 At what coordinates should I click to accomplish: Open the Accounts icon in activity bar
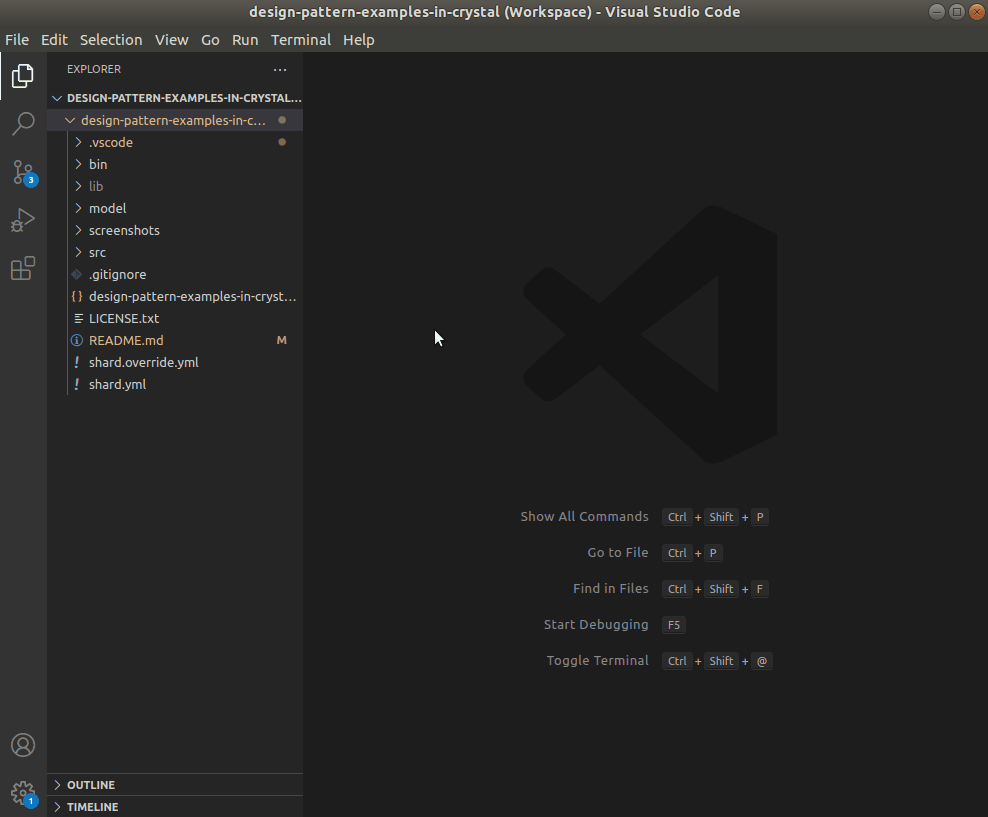point(23,745)
